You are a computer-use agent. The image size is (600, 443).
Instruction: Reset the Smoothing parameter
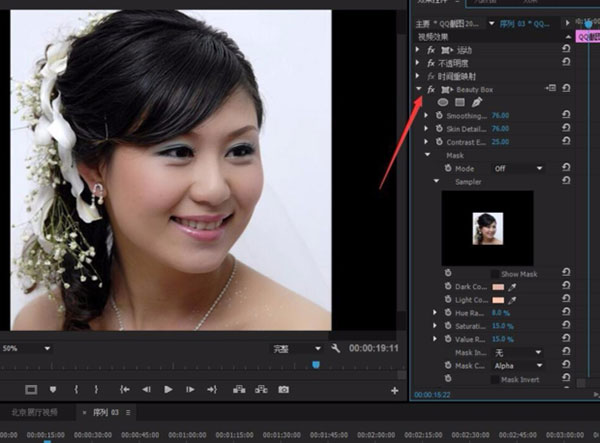click(x=567, y=116)
